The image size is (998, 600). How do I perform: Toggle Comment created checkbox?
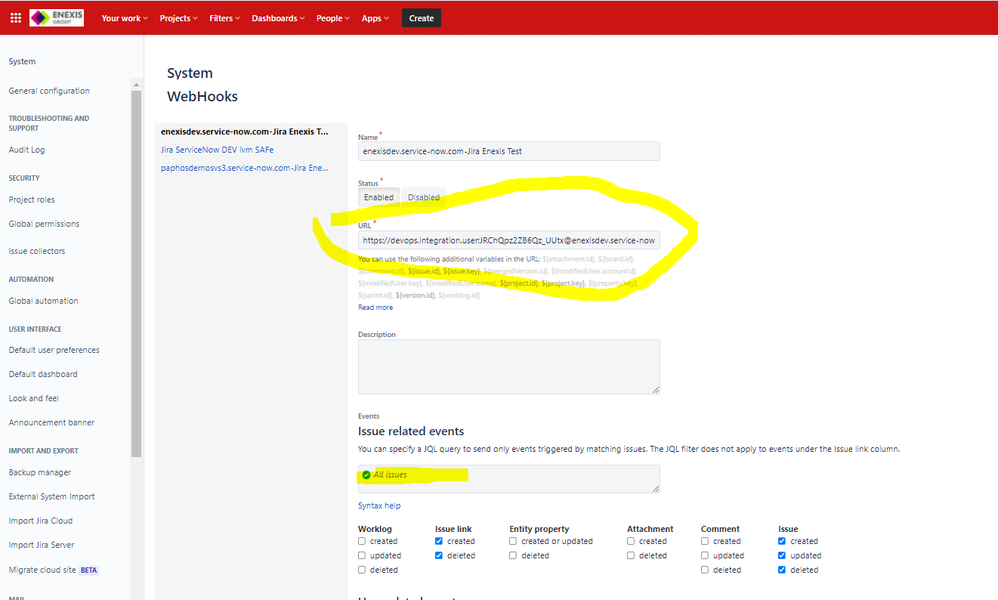[705, 541]
